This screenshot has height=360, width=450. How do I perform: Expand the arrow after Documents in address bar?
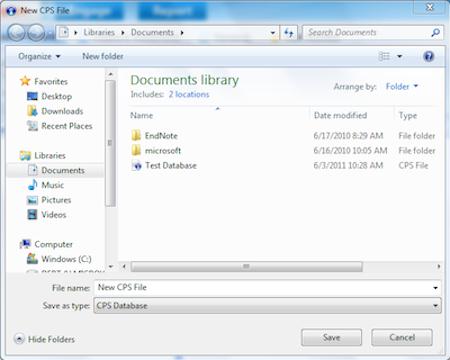(x=182, y=33)
